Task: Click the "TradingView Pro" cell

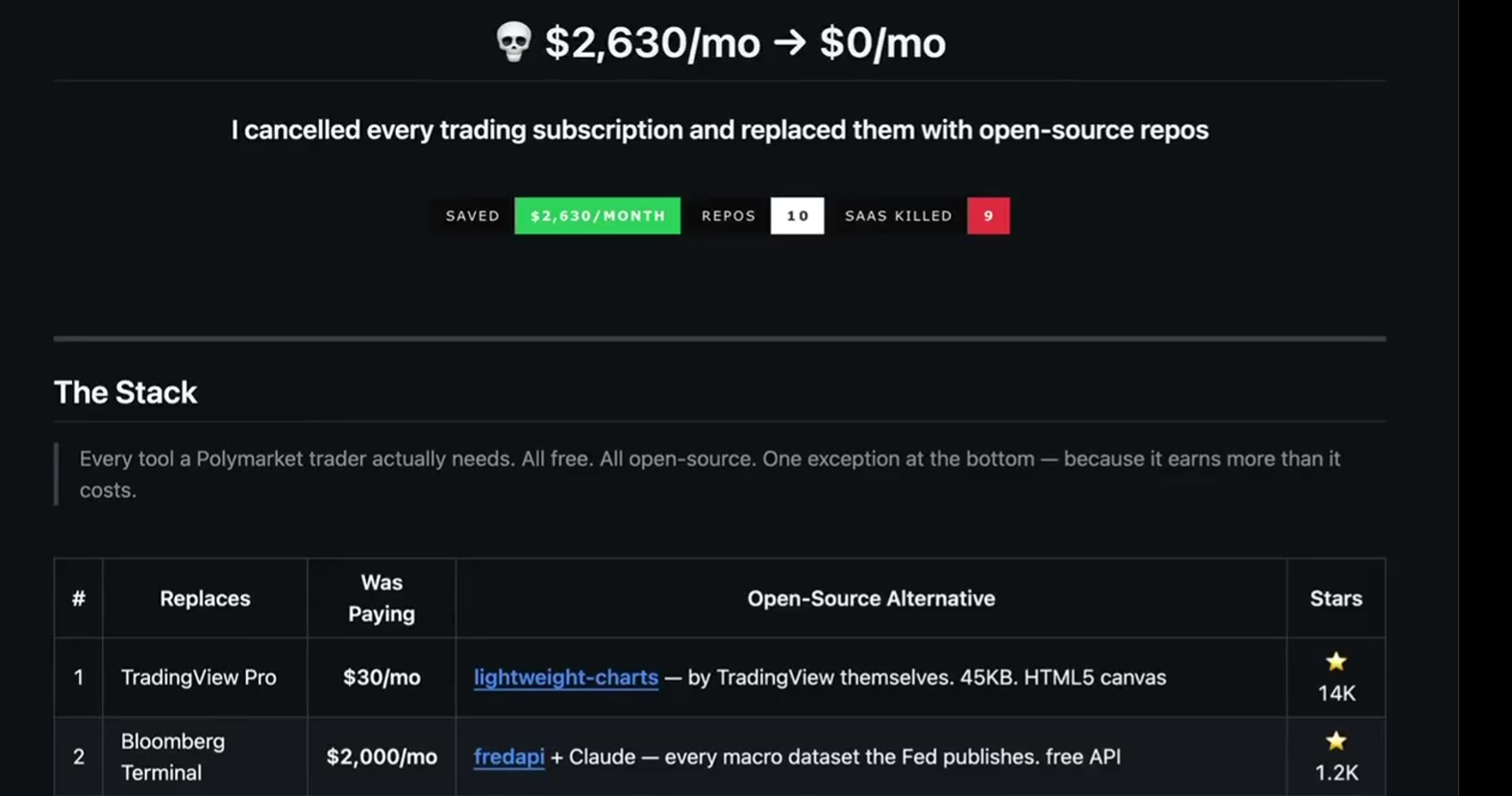Action: tap(205, 678)
